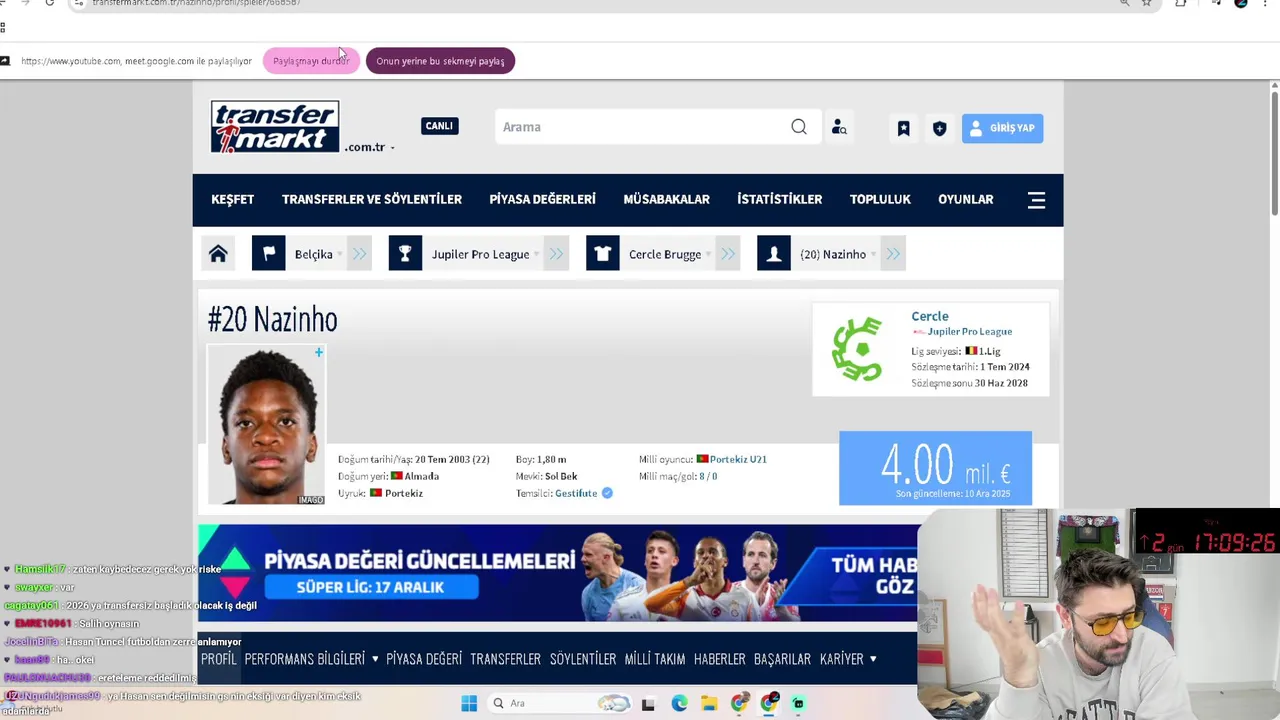Click the double arrow after Cercle Brugge

tap(728, 254)
